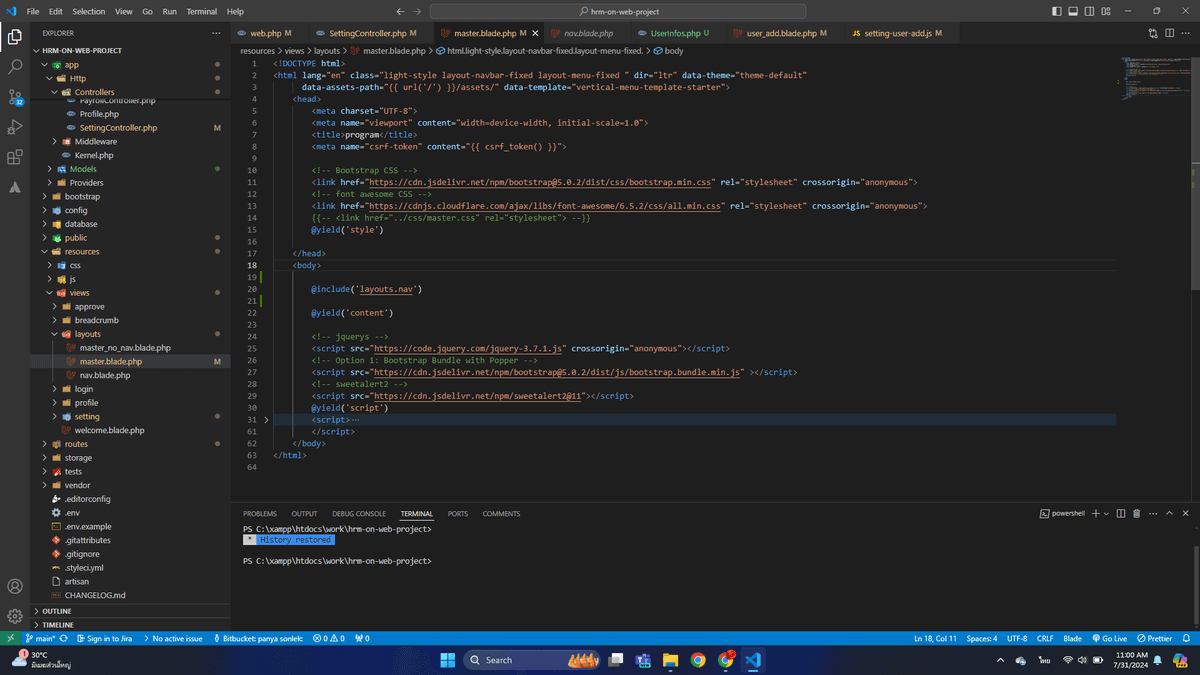Switch to the SettingController.php tab
The width and height of the screenshot is (1200, 675).
coord(367,33)
